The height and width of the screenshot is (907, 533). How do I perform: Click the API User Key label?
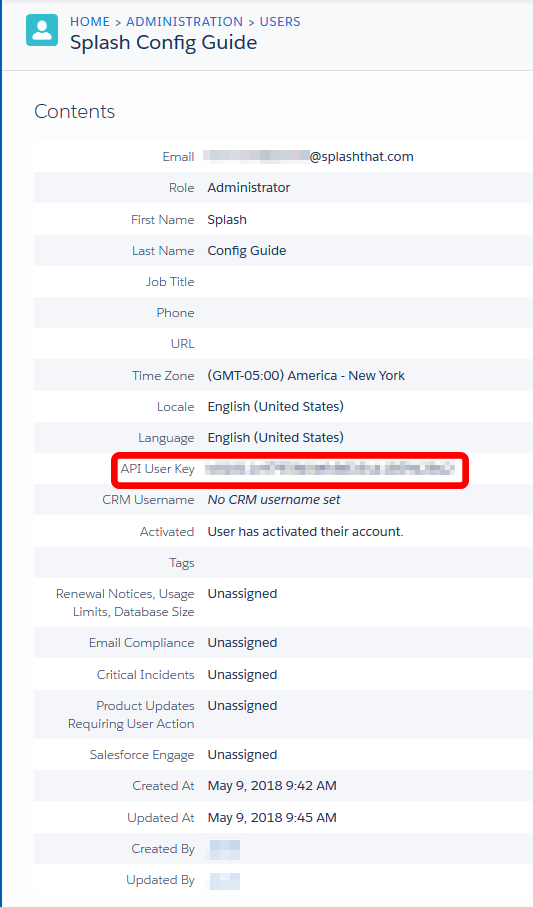157,469
